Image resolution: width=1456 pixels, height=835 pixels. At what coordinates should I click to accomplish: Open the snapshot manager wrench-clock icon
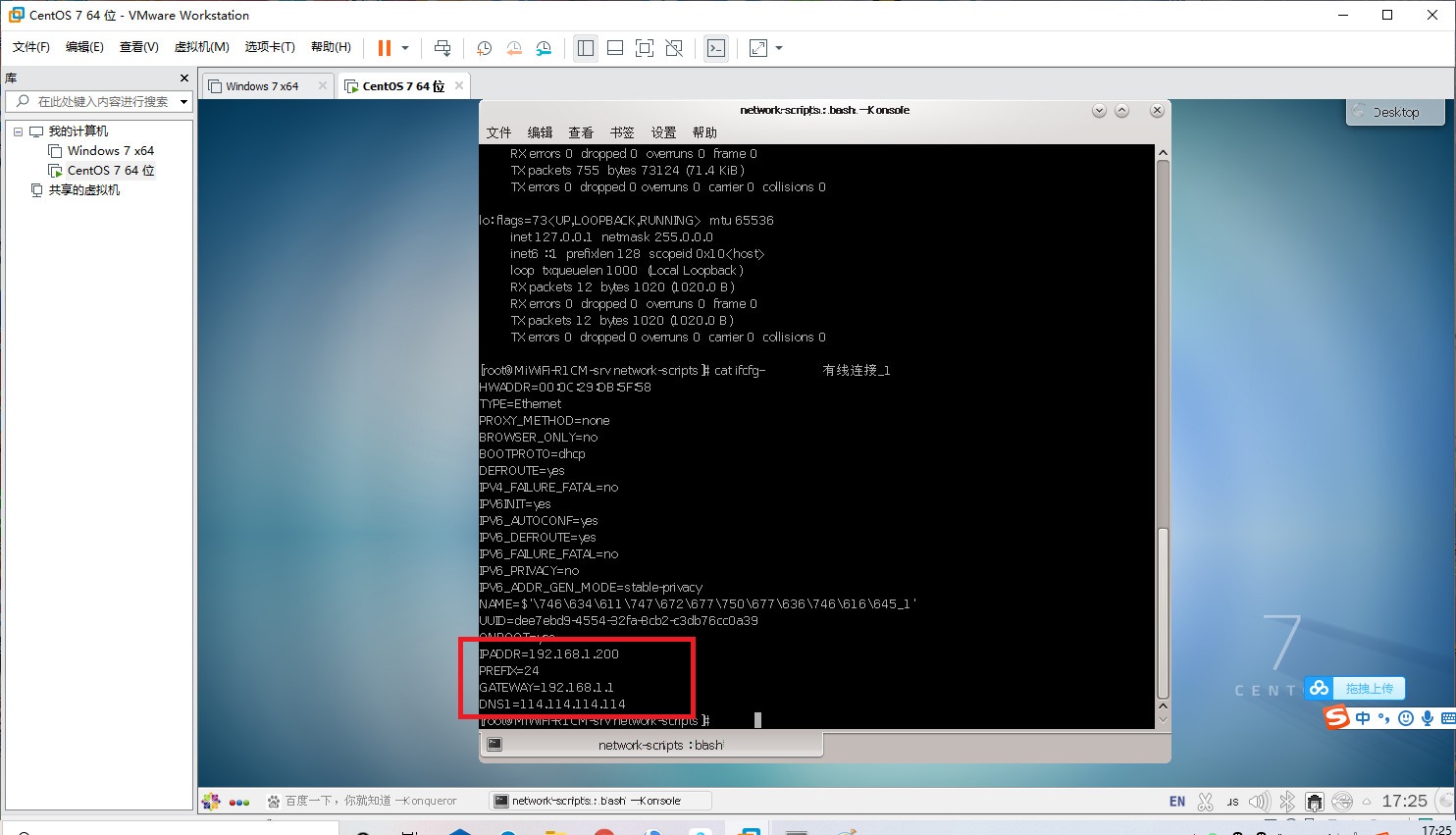544,48
